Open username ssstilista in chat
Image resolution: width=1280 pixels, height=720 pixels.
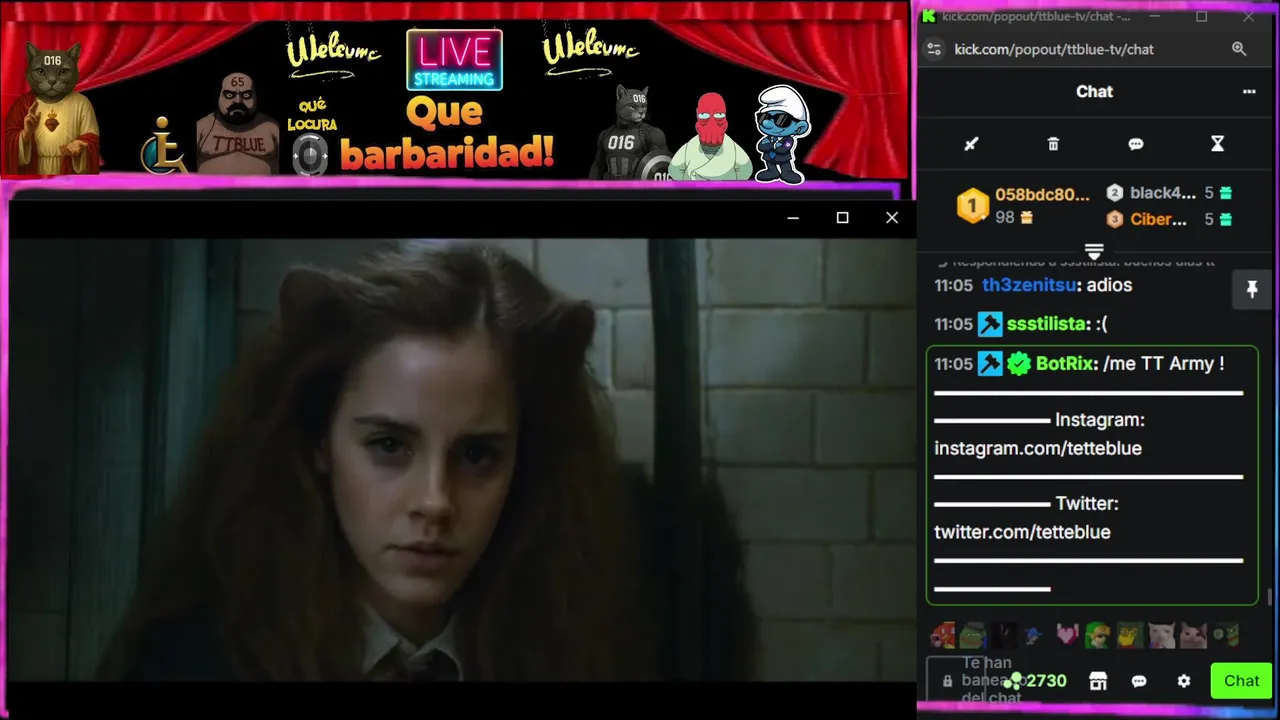[1047, 324]
